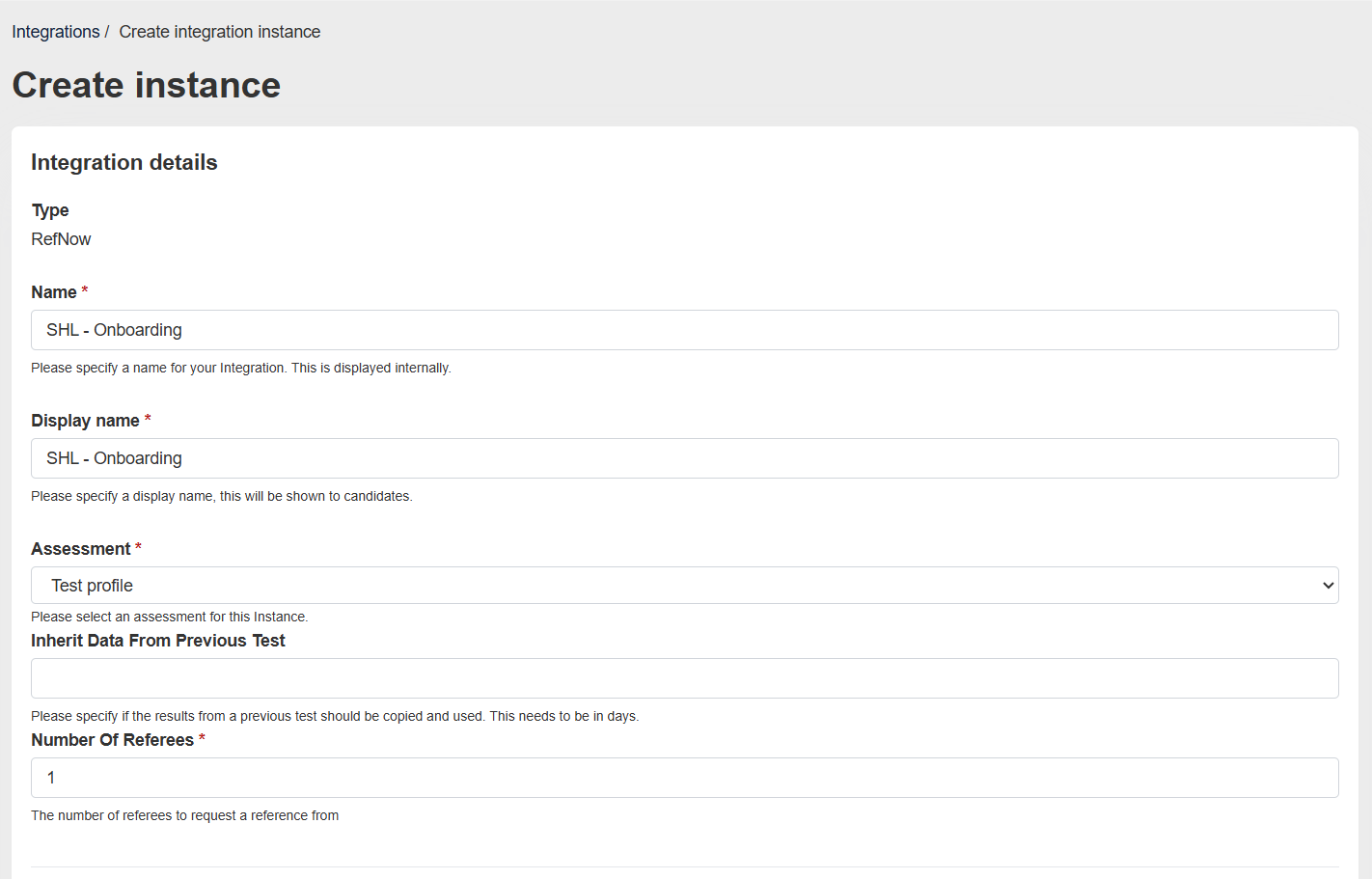This screenshot has height=879, width=1372.
Task: Click the Integration details section heading
Action: click(x=124, y=162)
